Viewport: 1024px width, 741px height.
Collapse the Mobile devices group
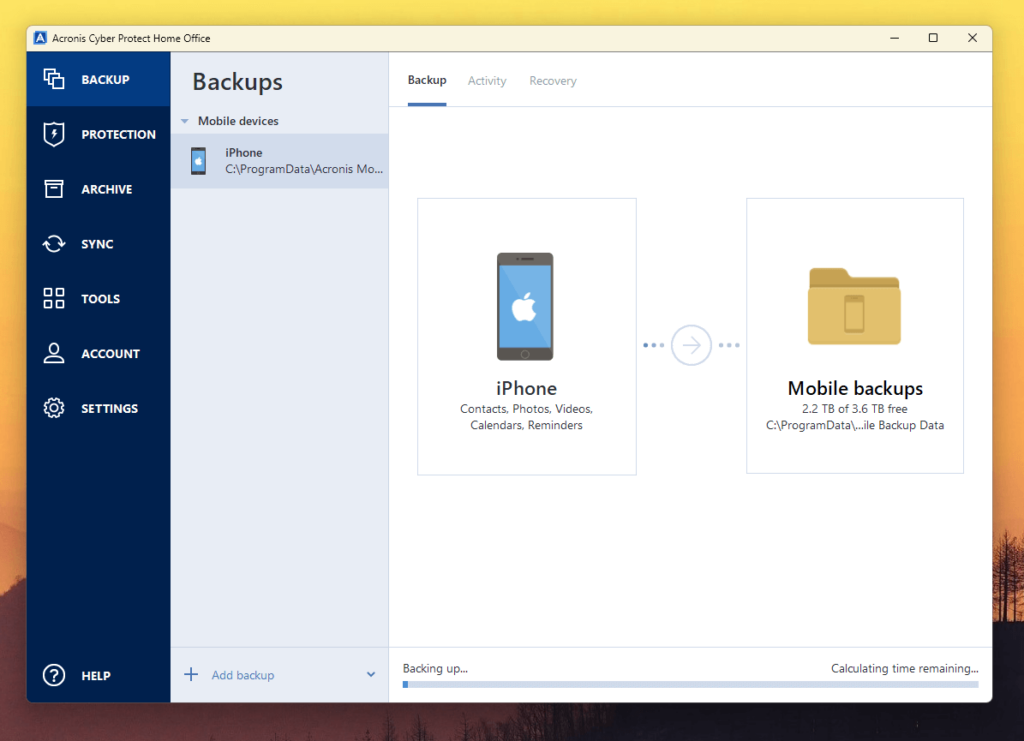point(184,121)
